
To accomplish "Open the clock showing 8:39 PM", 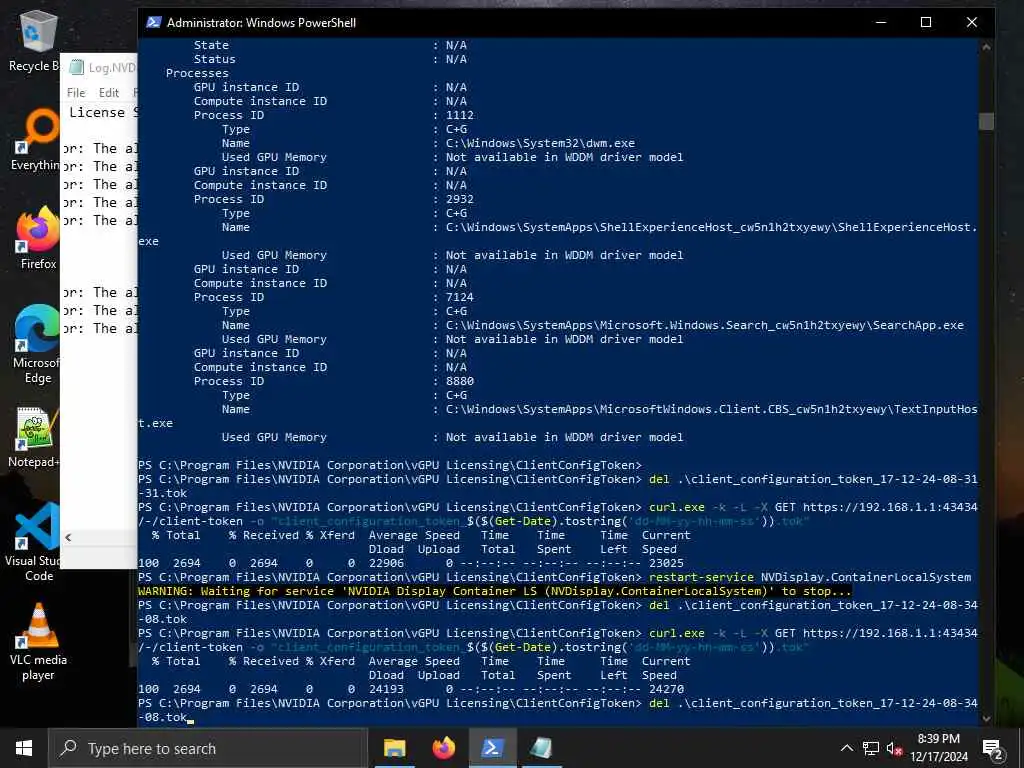I will tap(939, 748).
